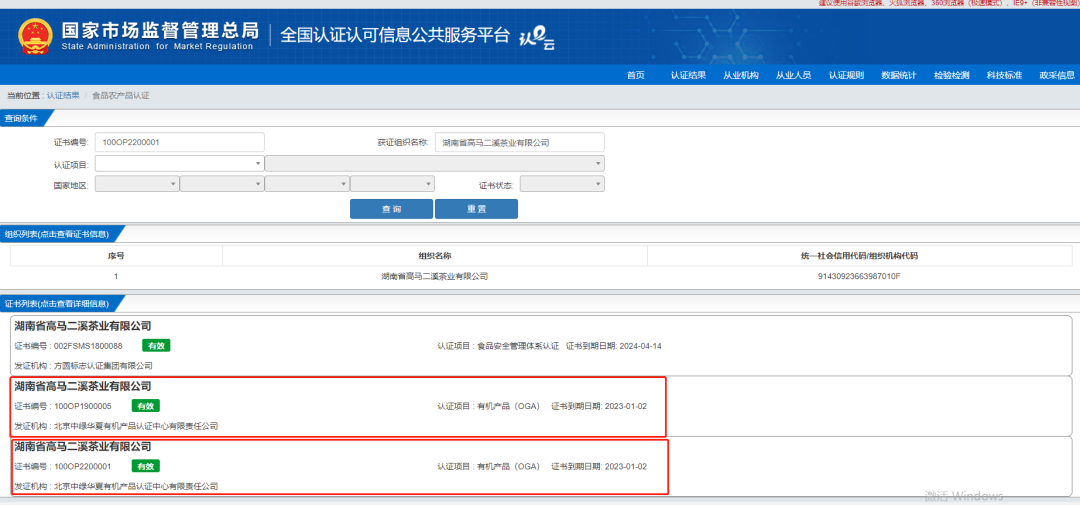Open fourth 国家地区 dropdown
1080x505 pixels.
393,184
